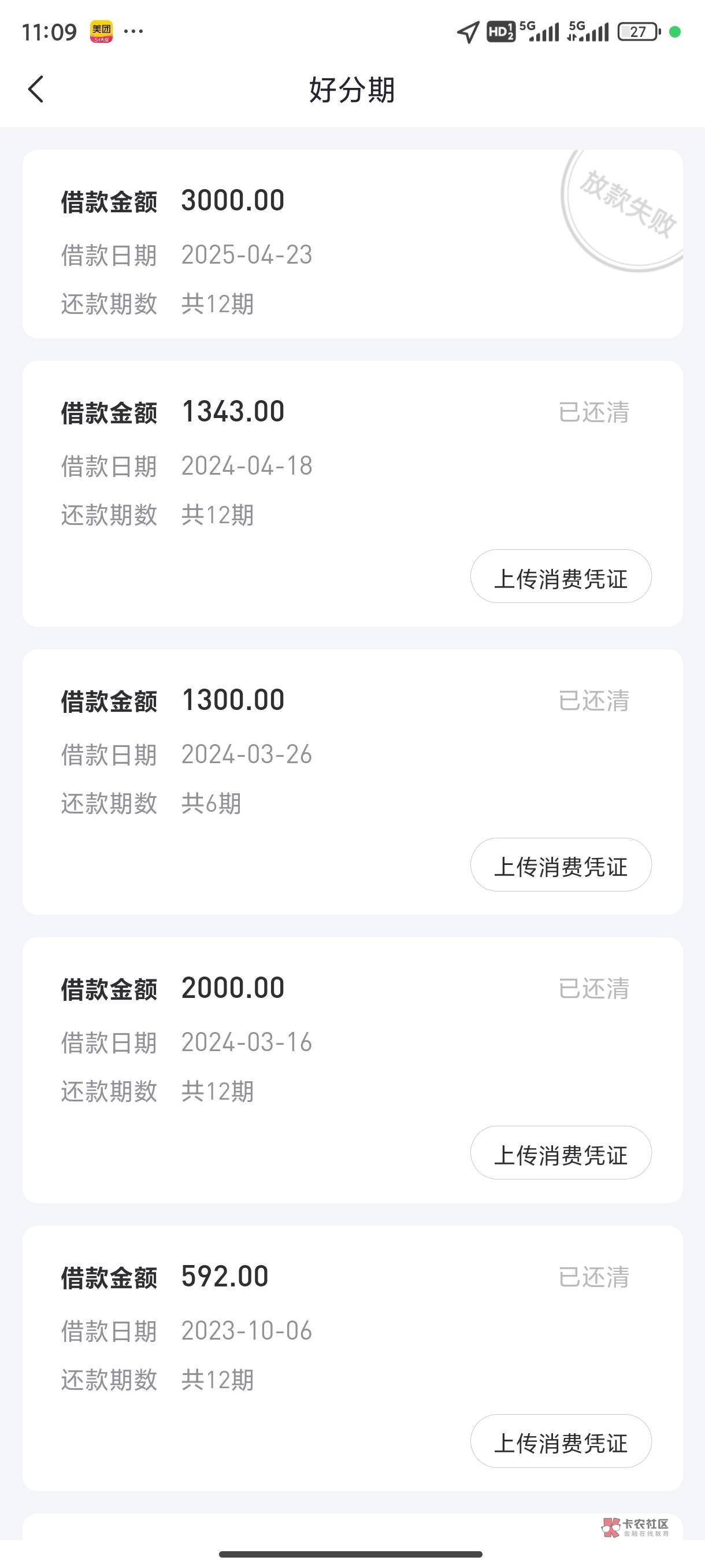705x1568 pixels.
Task: Tap the Meituan notification icon
Action: click(101, 32)
